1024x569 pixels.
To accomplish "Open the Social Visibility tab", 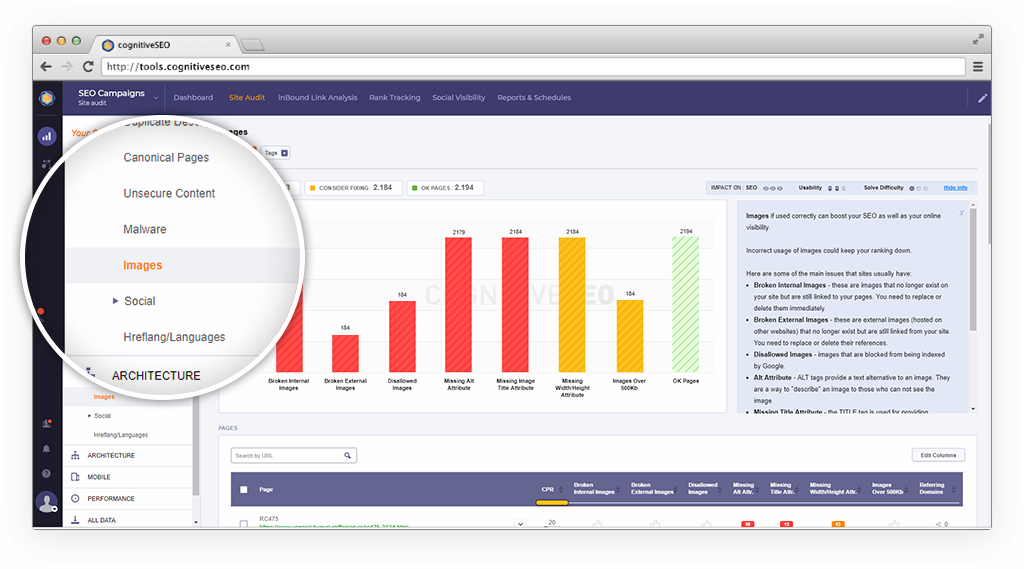I will (x=458, y=97).
